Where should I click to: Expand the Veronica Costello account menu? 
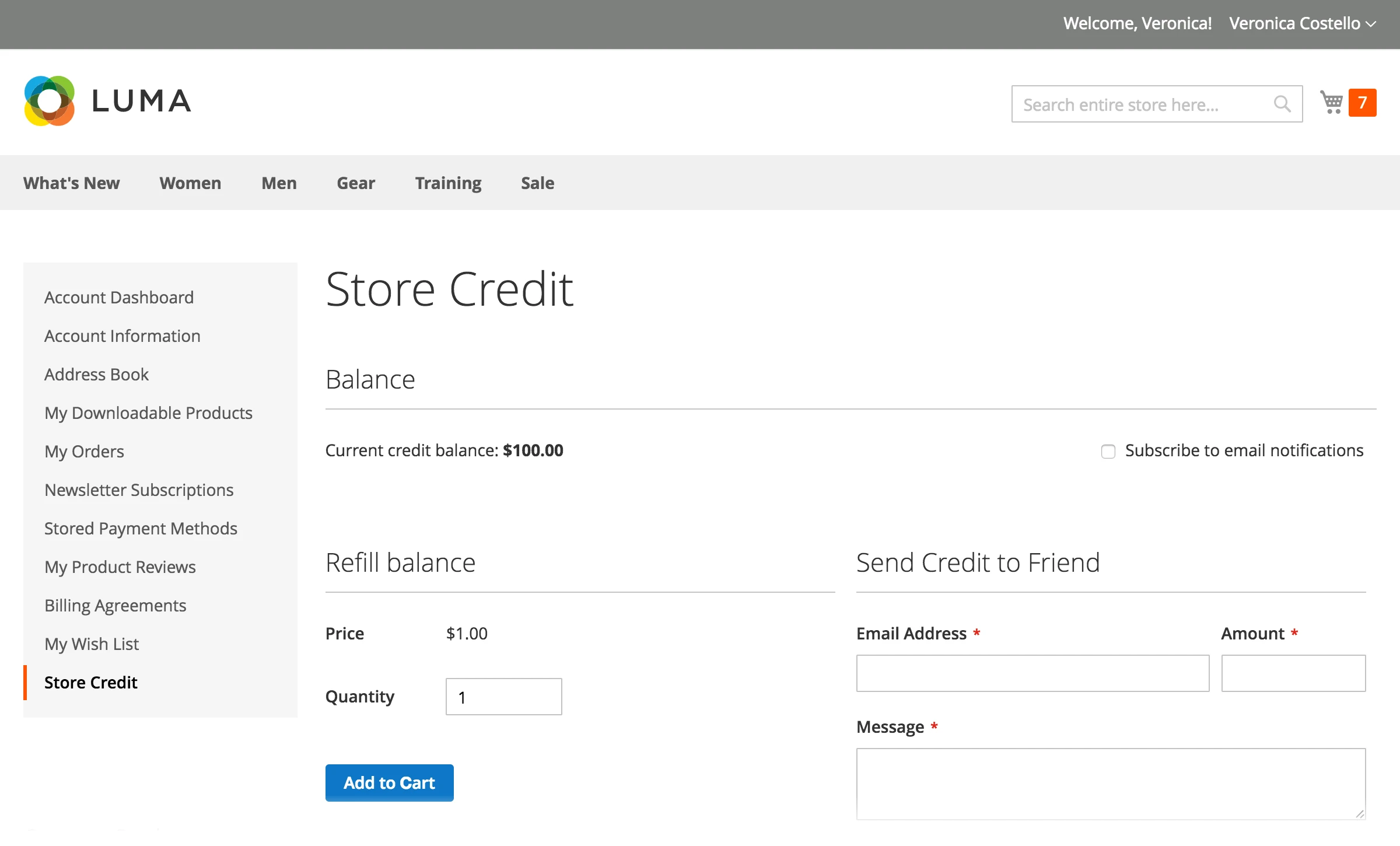[1300, 24]
